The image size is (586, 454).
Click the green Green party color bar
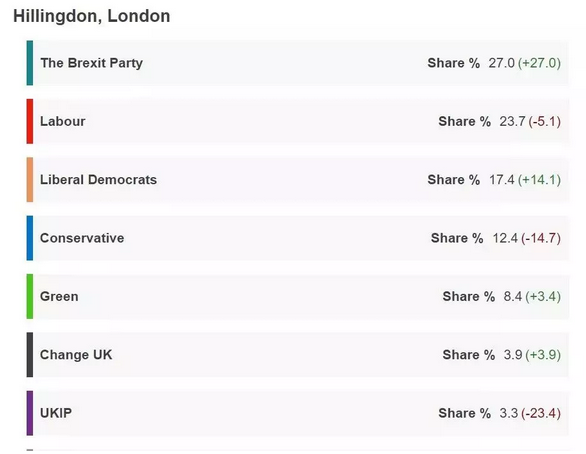30,296
